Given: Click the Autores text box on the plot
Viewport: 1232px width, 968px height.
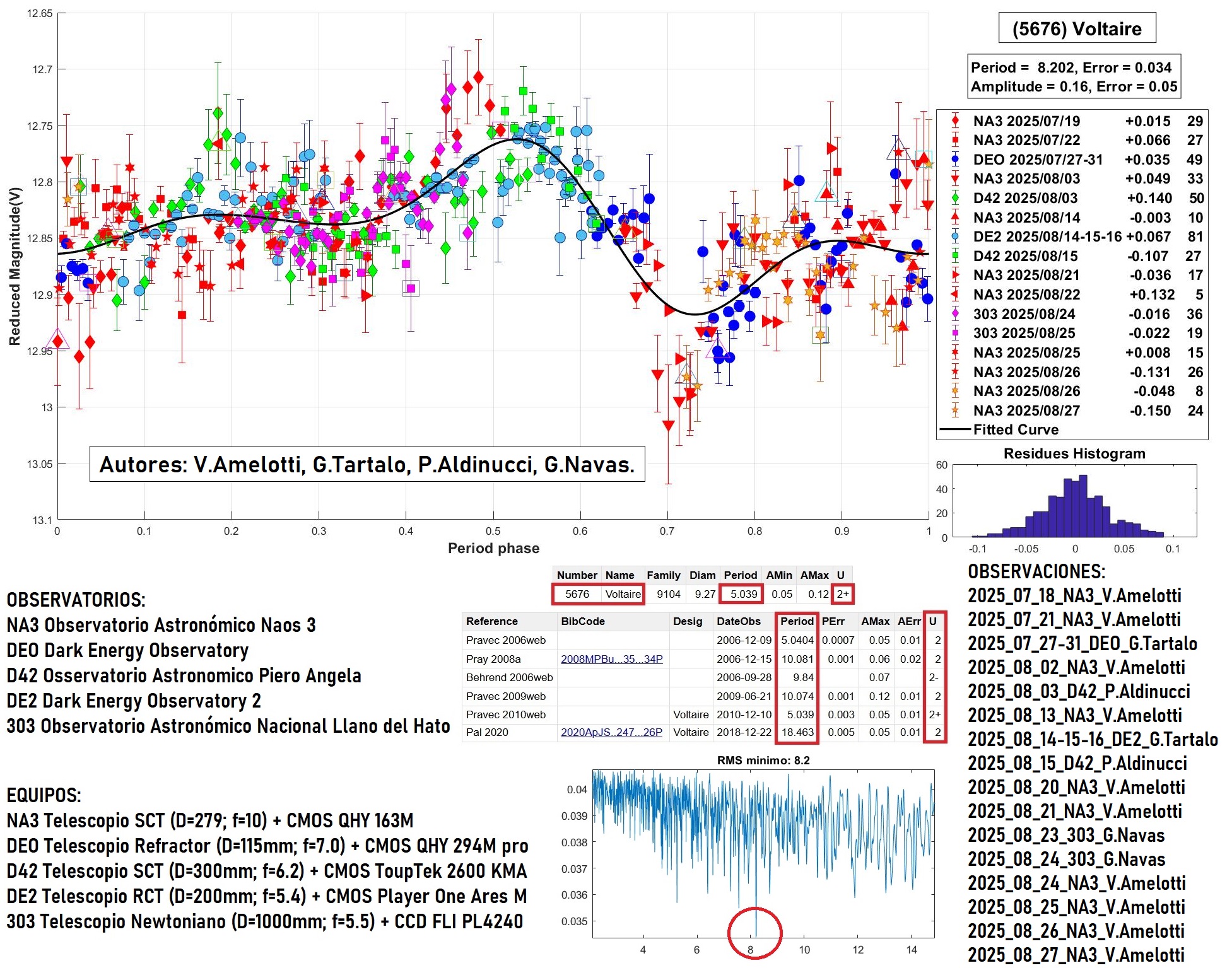Looking at the screenshot, I should tap(367, 464).
